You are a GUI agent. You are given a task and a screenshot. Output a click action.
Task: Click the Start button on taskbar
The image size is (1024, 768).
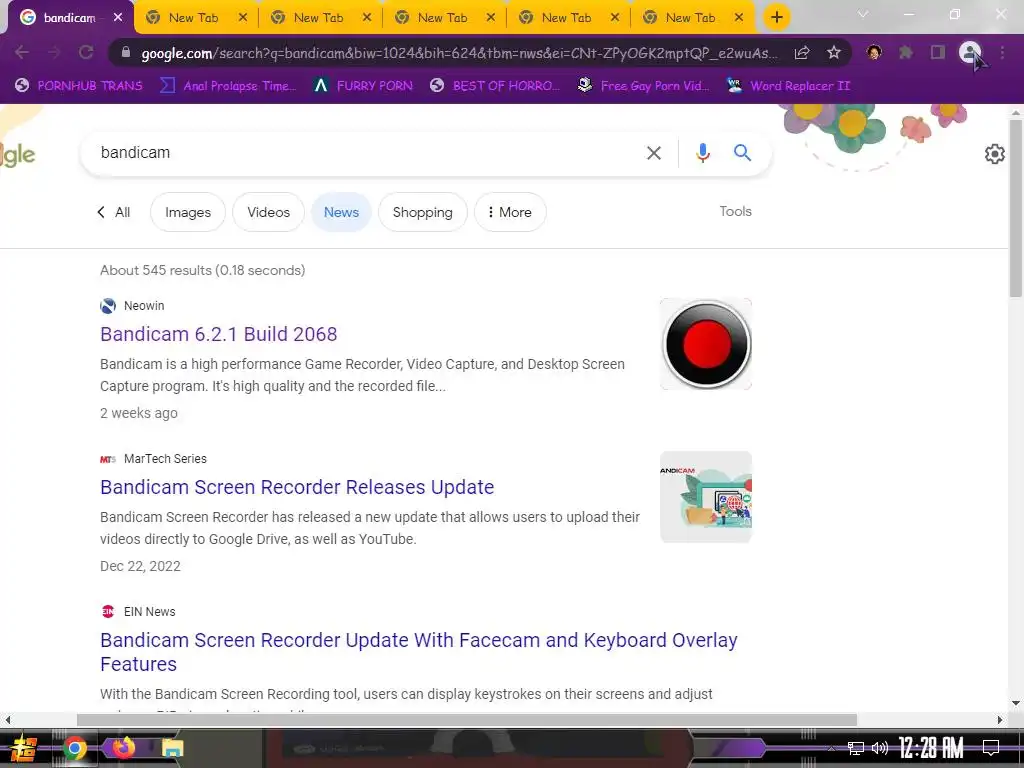(x=24, y=748)
